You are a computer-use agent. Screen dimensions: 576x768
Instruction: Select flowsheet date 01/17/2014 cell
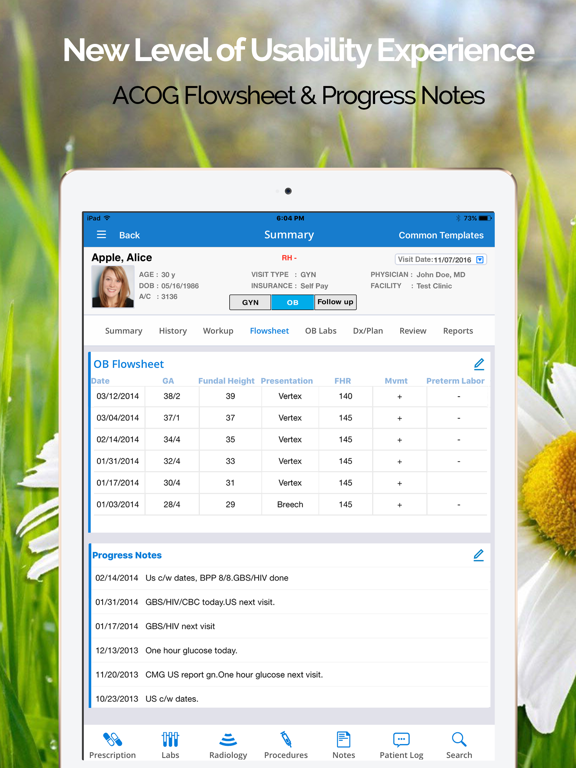tap(118, 482)
